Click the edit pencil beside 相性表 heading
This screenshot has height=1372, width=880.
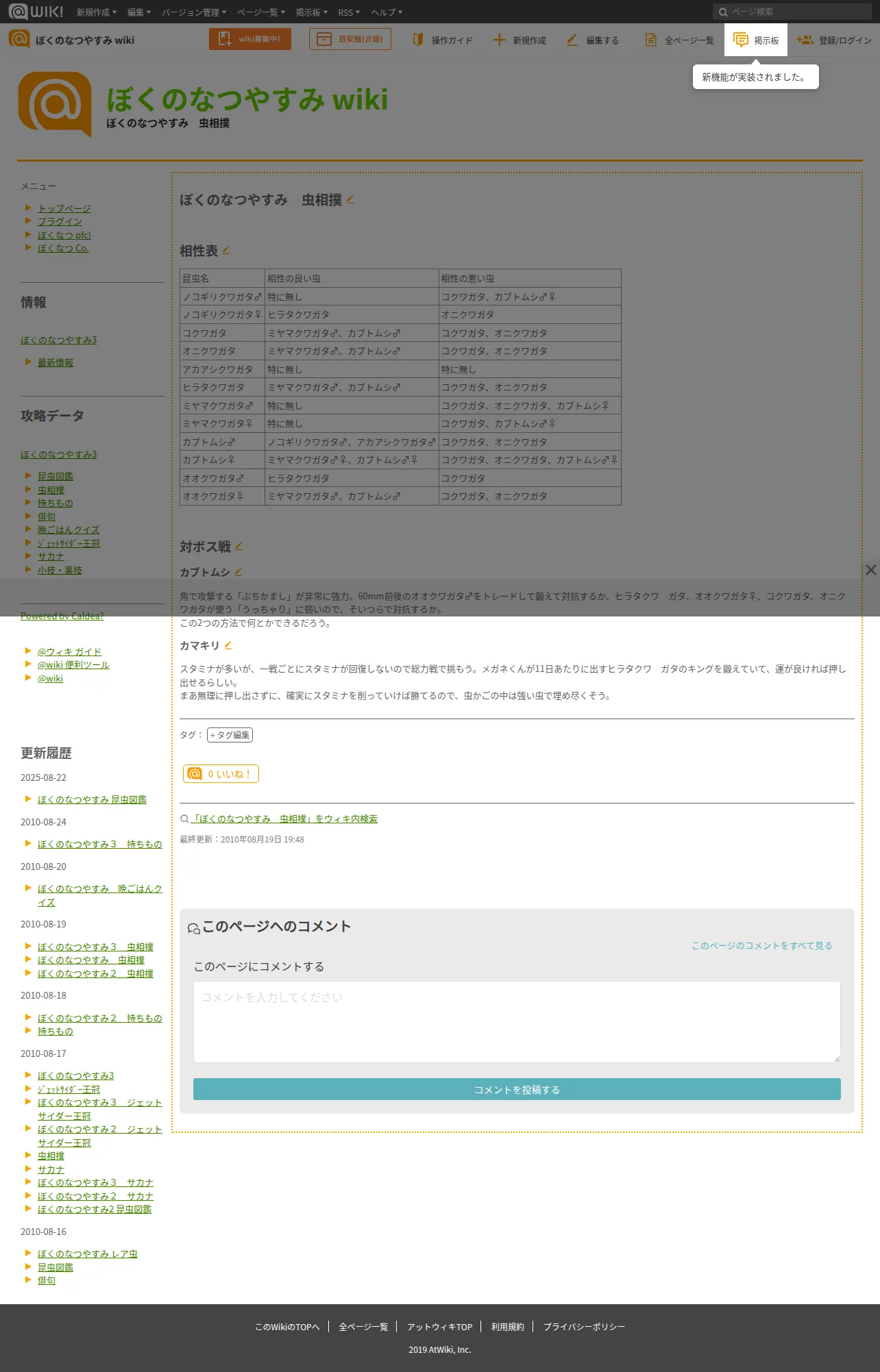[x=226, y=250]
